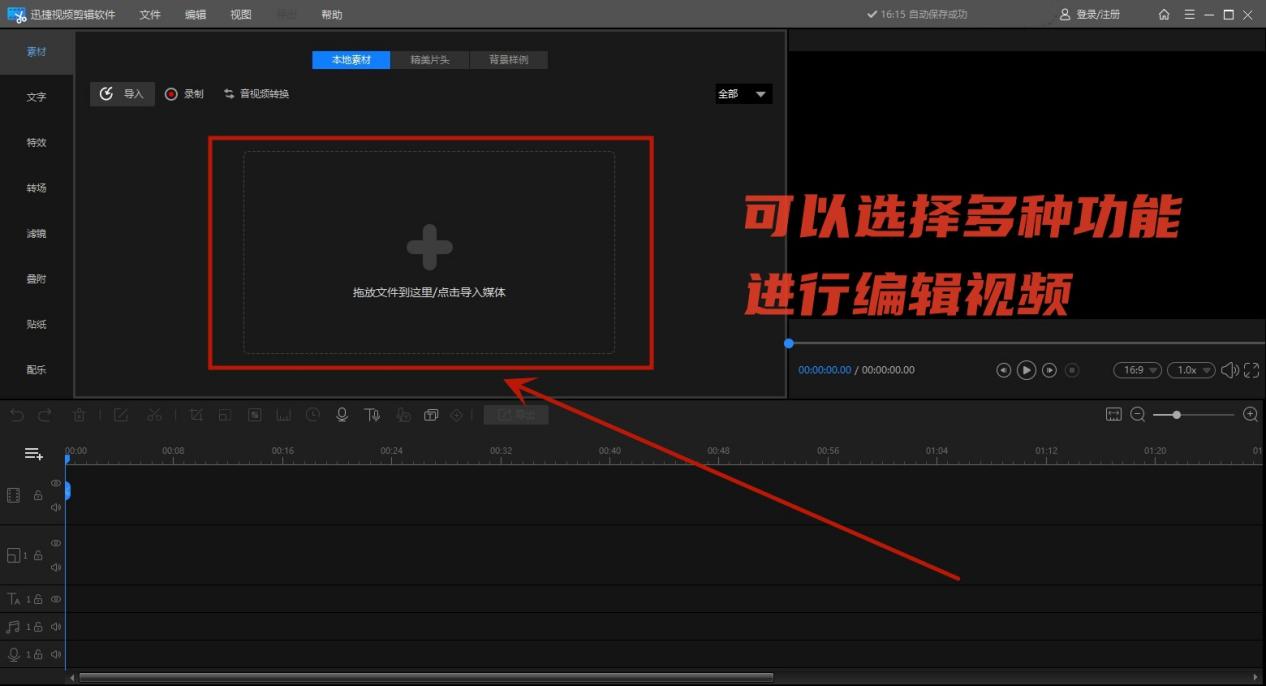The width and height of the screenshot is (1266, 686).
Task: Click the bar-chart style icon in toolbar
Action: (284, 415)
